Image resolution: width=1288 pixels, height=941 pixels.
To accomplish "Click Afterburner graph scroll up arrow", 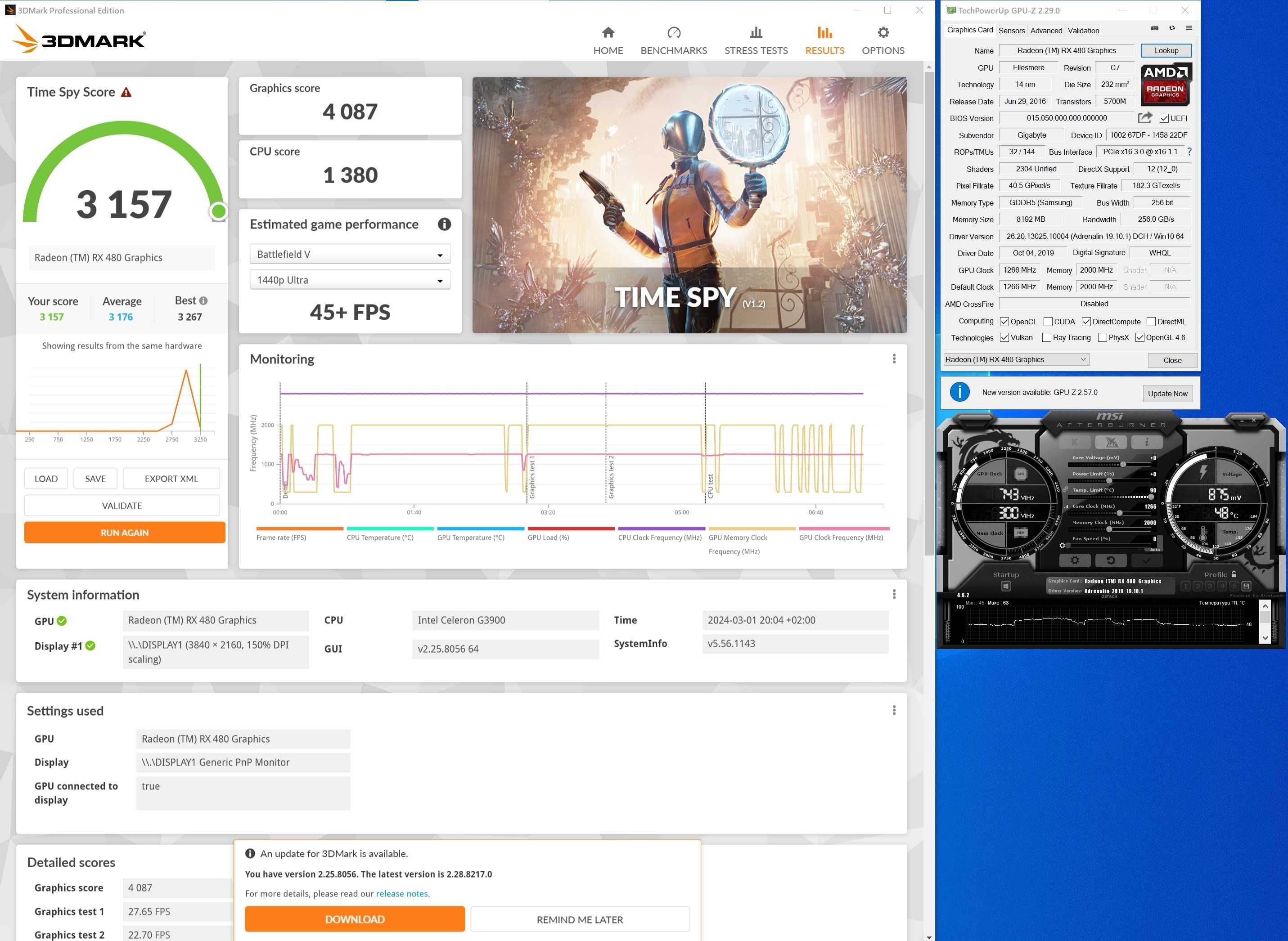I will pyautogui.click(x=1265, y=606).
